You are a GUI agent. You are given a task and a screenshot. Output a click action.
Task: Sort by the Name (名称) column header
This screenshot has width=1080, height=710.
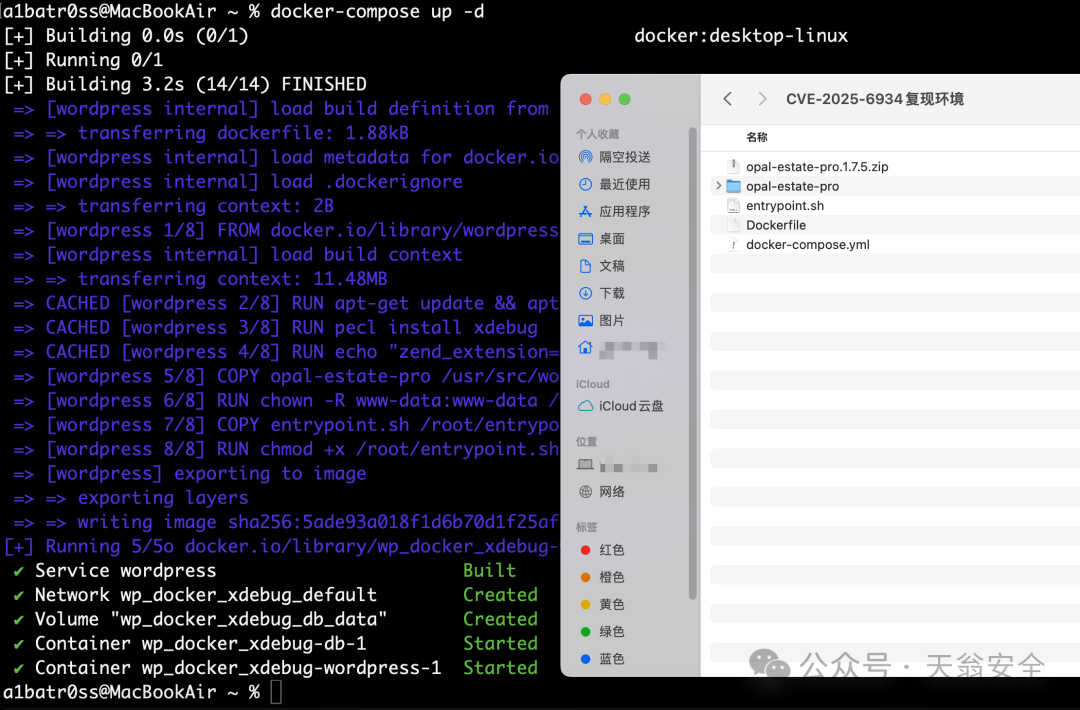[x=757, y=137]
